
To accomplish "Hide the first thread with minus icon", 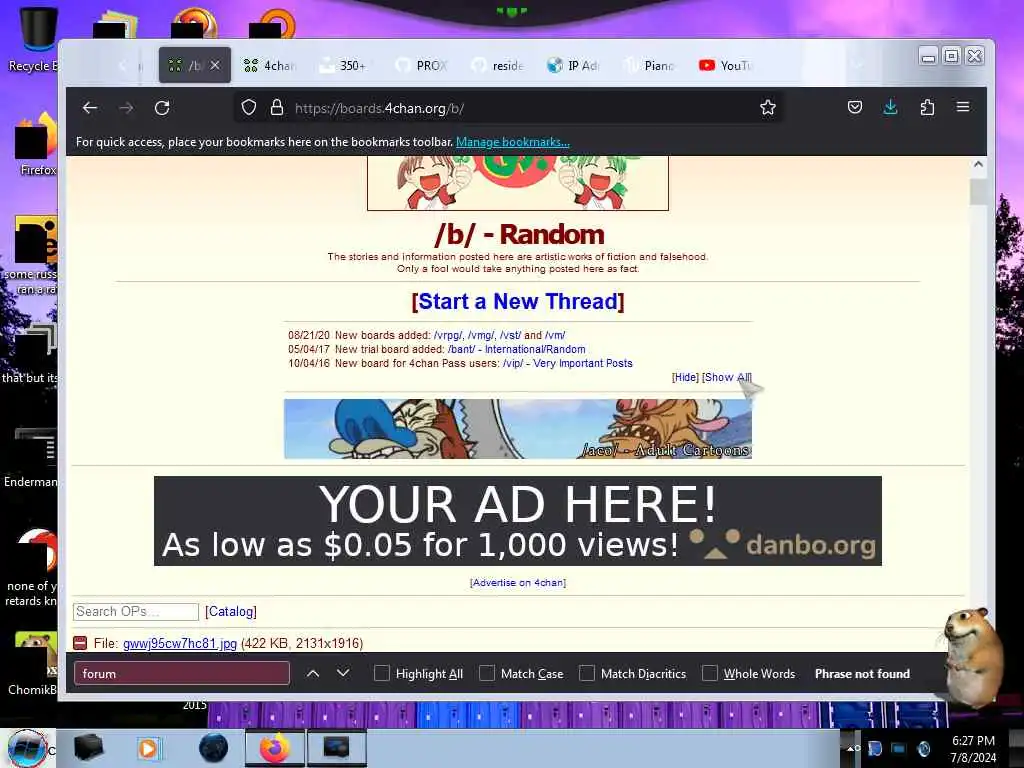I will 80,643.
